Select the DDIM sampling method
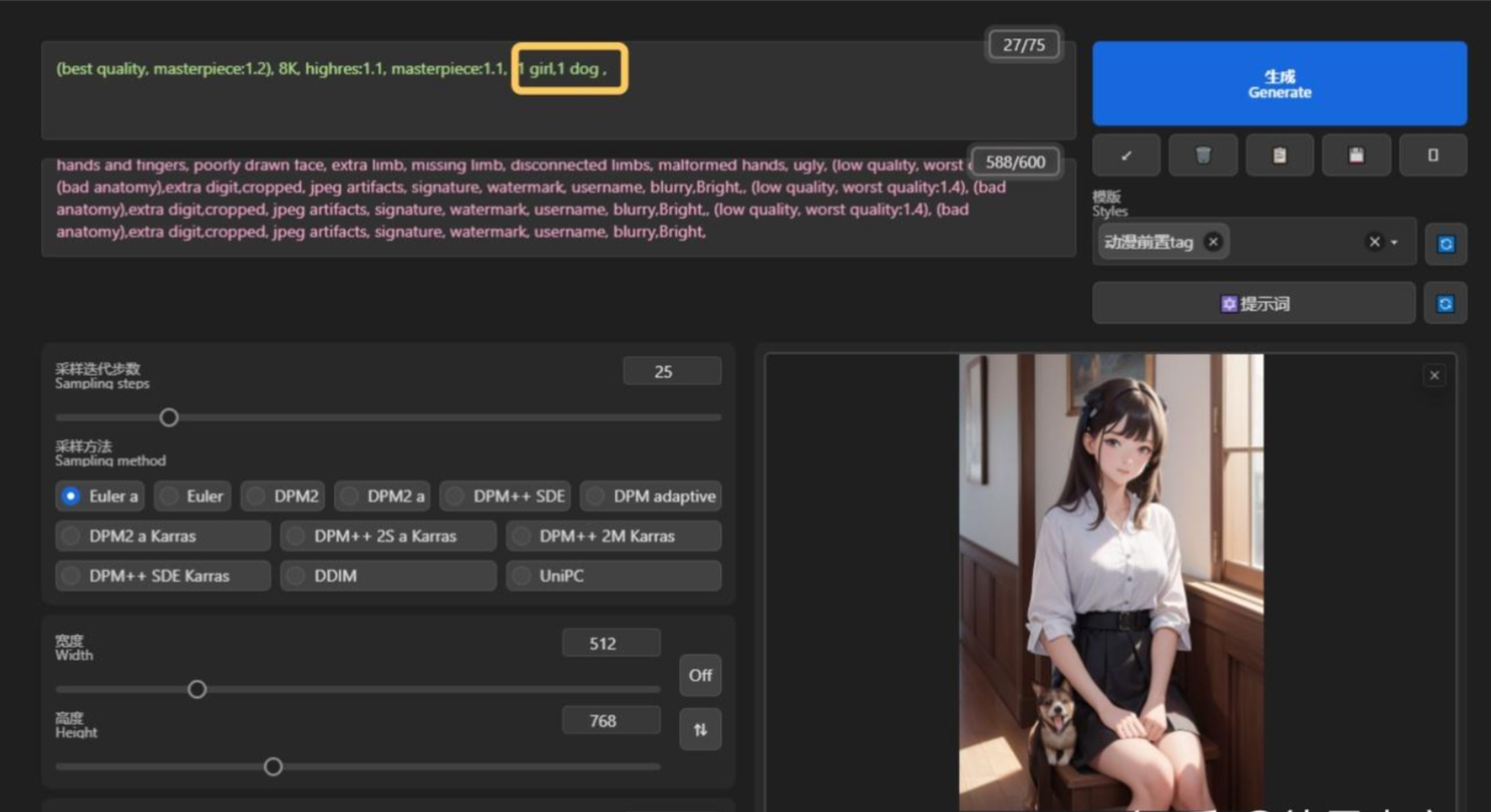 coord(387,576)
